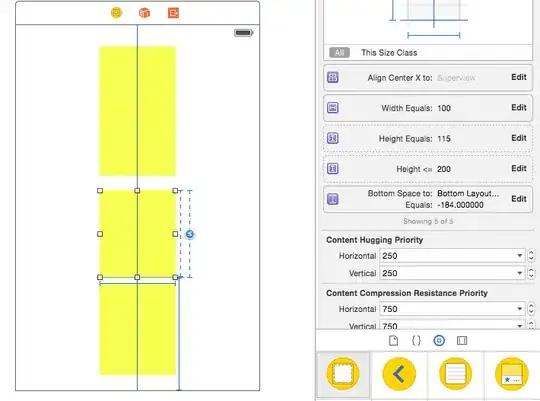Click the top-left resize handle of middle view
The width and height of the screenshot is (540, 401).
(100, 191)
